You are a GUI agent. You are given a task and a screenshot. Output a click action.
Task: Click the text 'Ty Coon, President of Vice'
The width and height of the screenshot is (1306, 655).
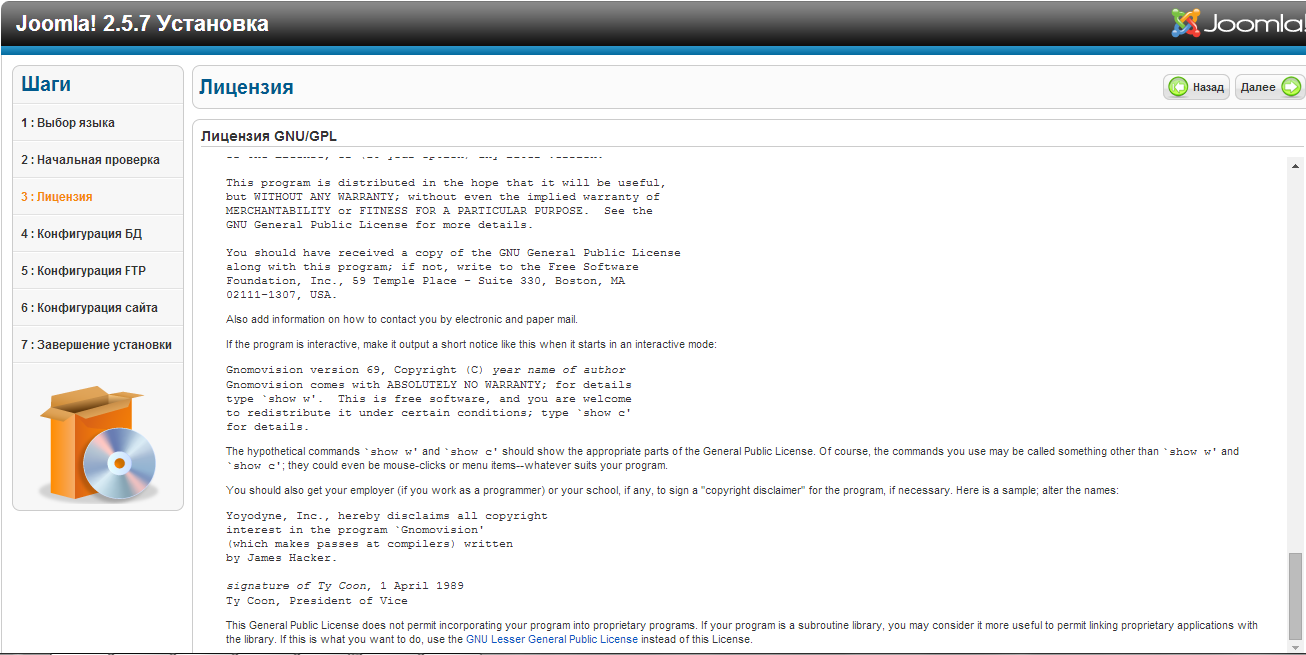[x=317, y=601]
